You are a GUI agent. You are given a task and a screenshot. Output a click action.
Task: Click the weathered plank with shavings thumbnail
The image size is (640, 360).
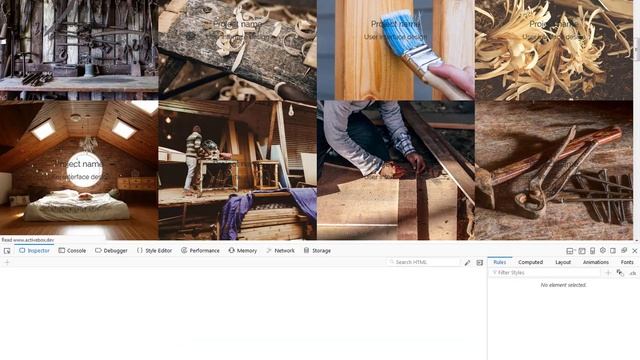coord(238,50)
